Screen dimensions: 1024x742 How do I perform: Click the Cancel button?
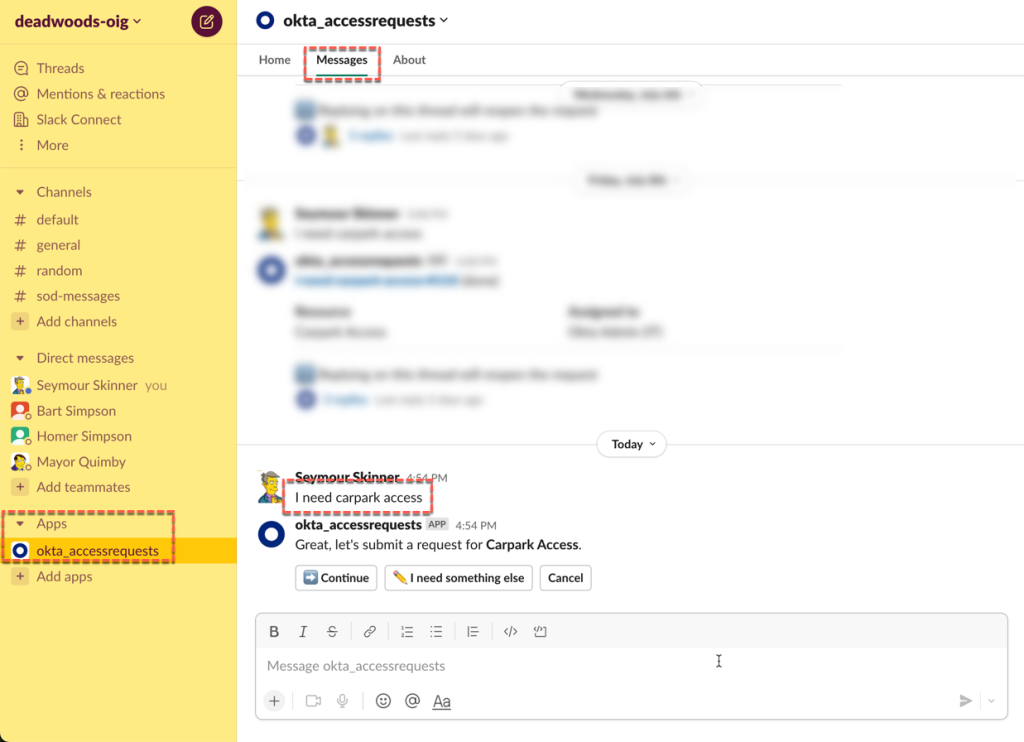(x=566, y=578)
